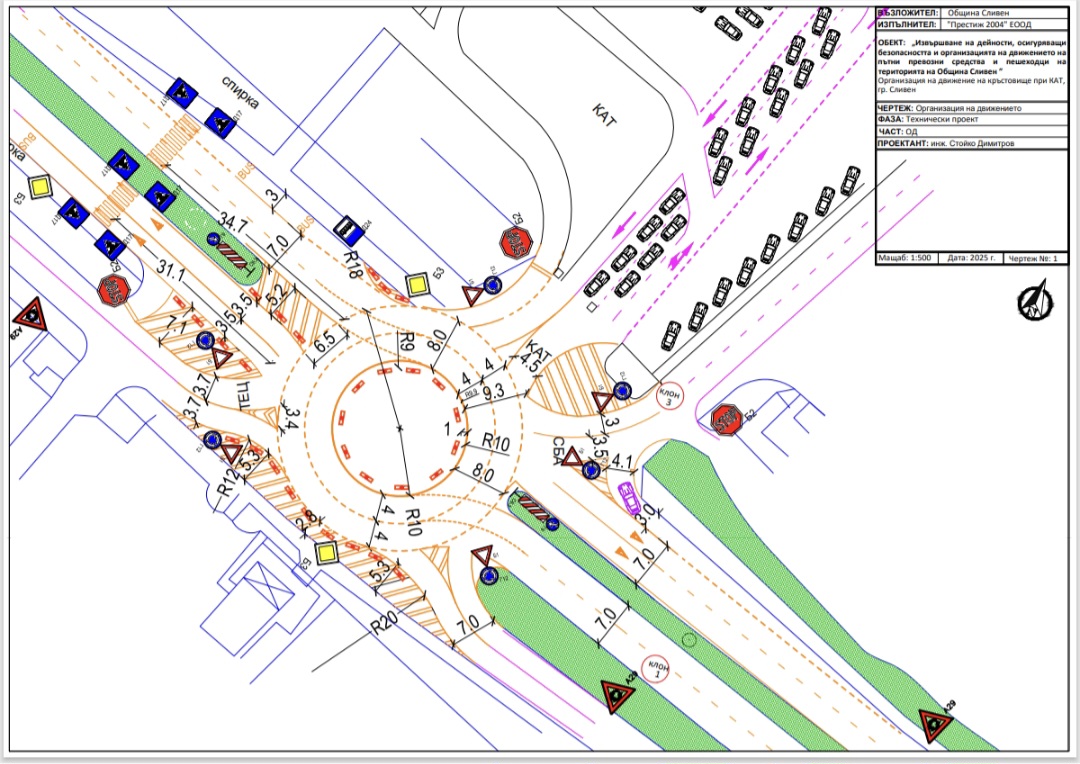Click the Мащаб 1:500 scale cell
This screenshot has width=1080, height=764.
(x=907, y=258)
